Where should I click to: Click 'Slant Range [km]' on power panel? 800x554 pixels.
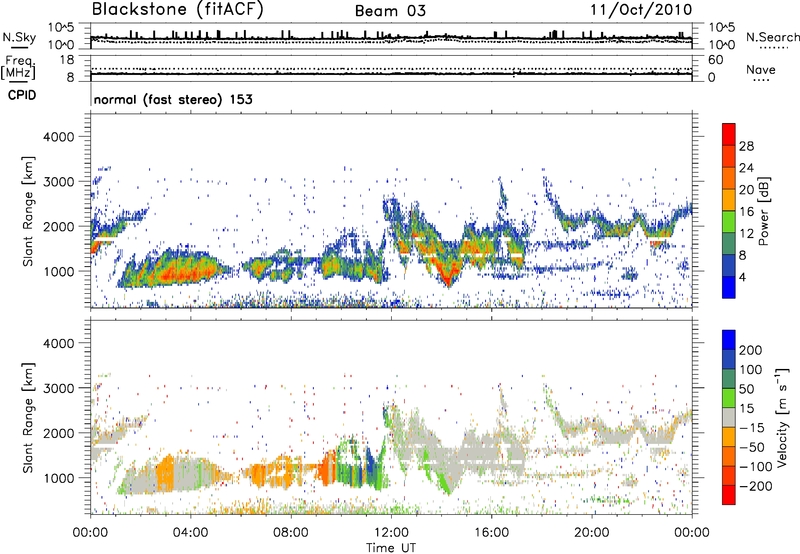pos(28,211)
